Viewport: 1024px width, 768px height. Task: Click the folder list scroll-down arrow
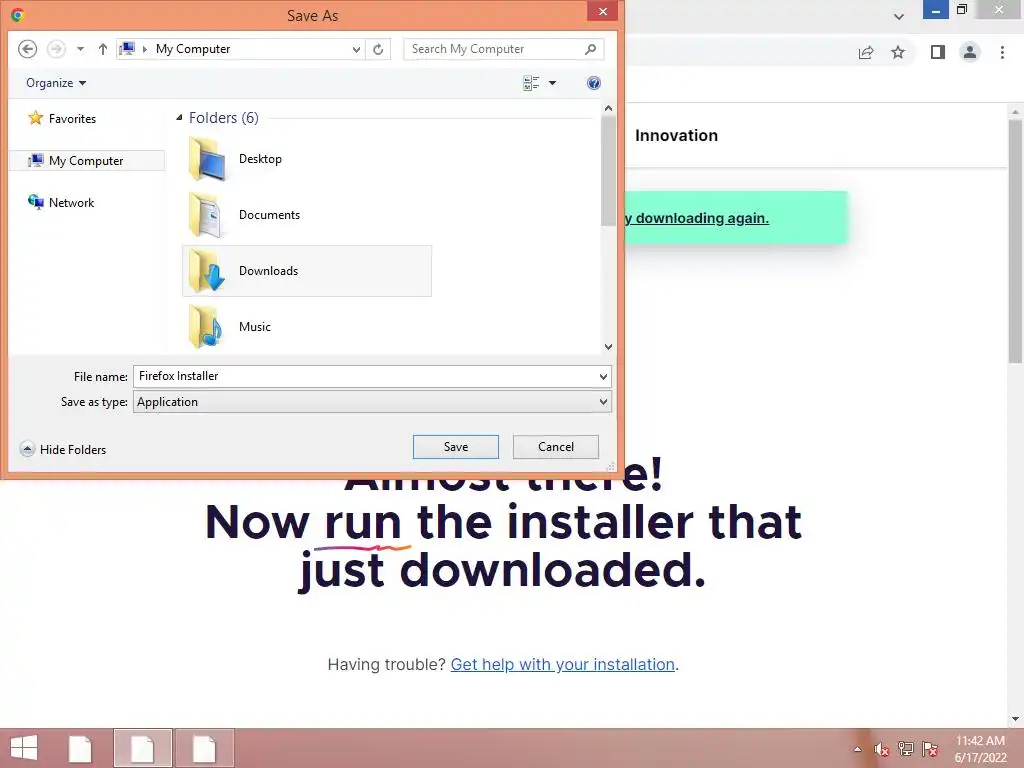(x=608, y=347)
